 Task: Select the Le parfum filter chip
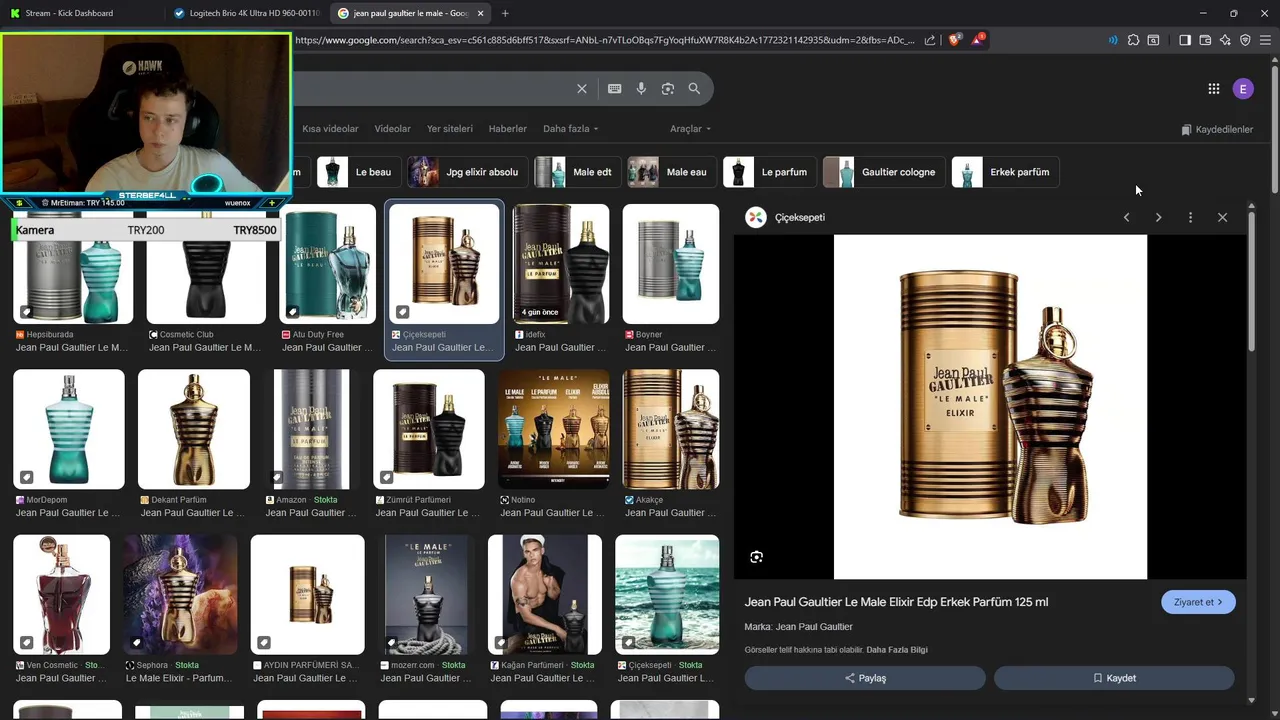tap(769, 172)
